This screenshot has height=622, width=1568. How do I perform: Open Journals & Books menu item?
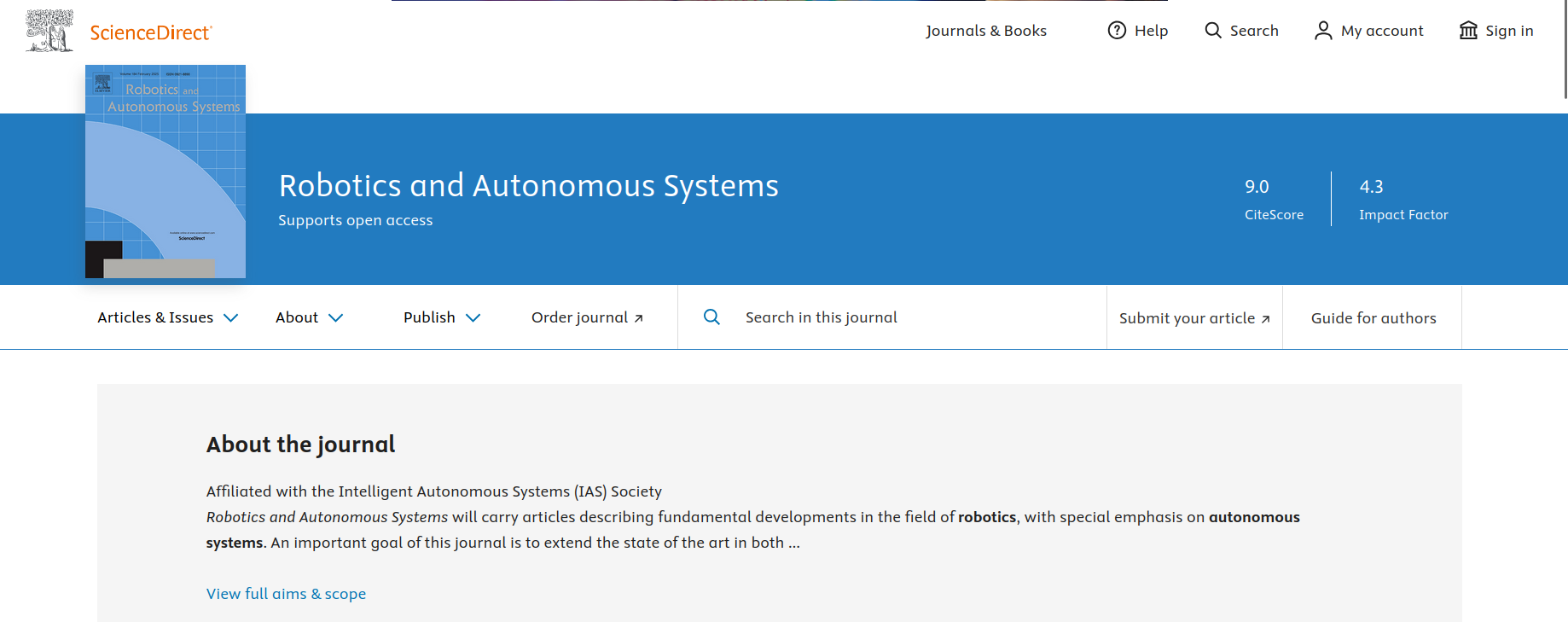(x=986, y=31)
